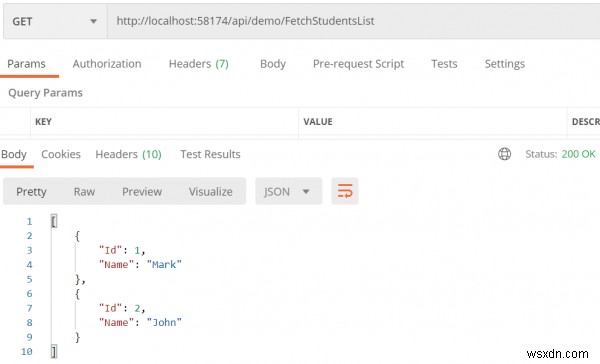Open the Tests tab
The width and height of the screenshot is (600, 364).
(444, 64)
